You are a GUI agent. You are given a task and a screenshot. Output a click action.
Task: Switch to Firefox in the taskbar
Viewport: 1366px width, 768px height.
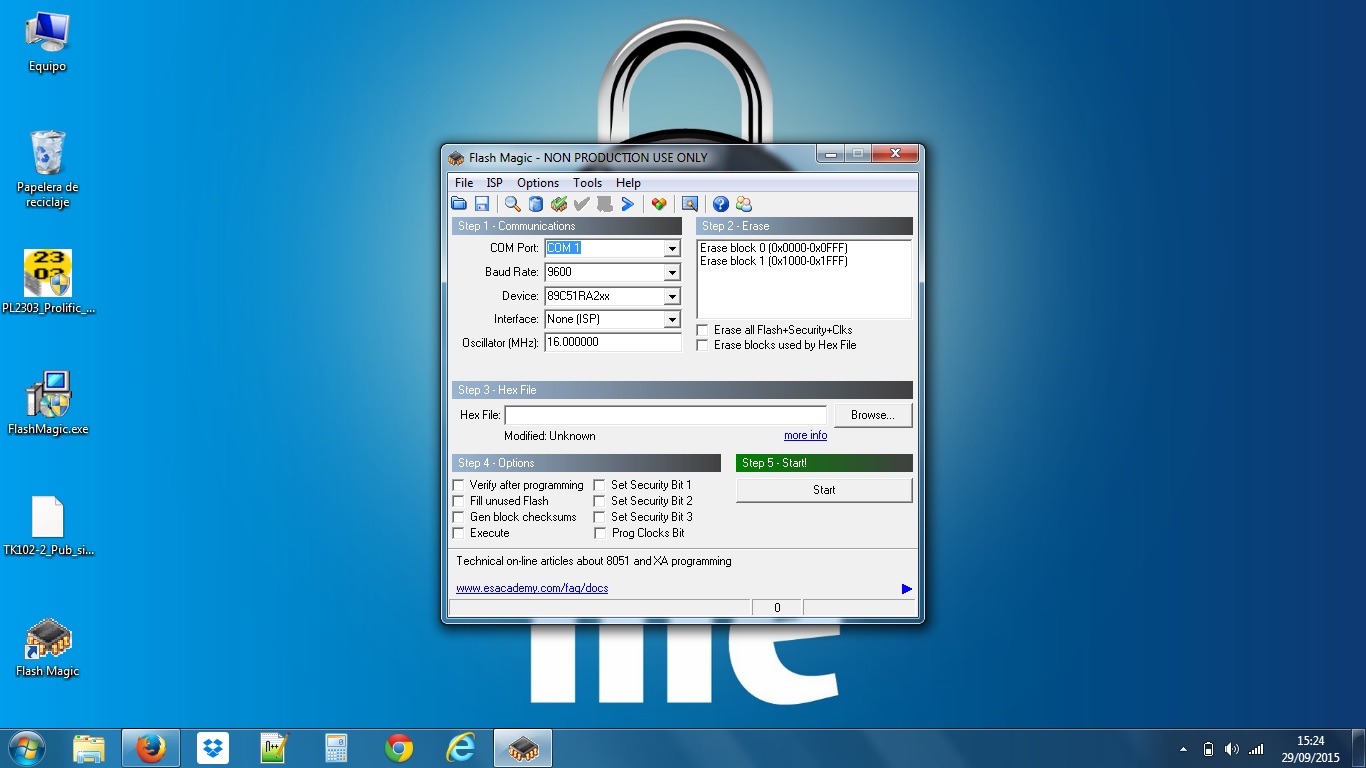point(151,748)
